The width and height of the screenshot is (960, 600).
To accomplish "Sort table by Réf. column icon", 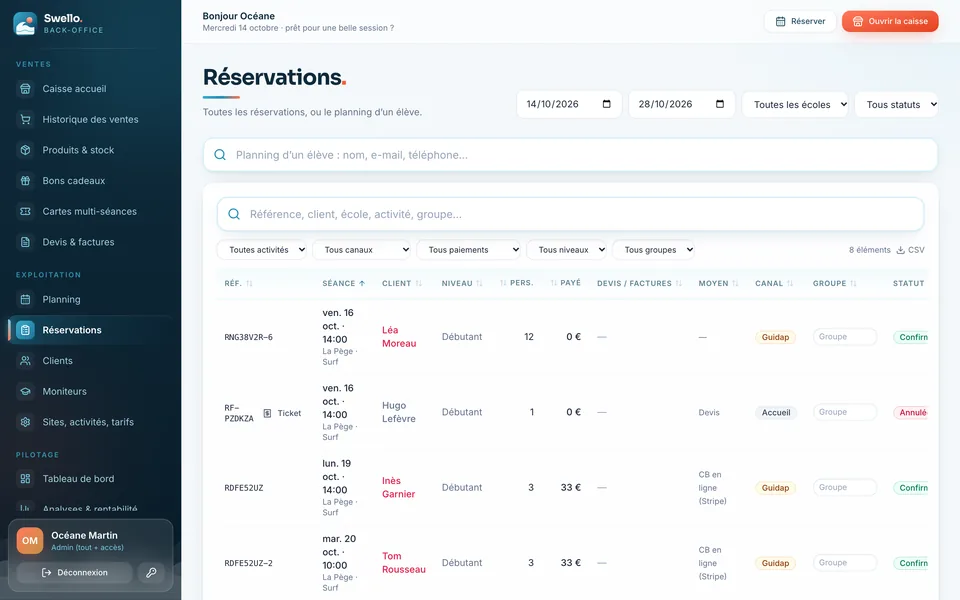I will click(x=249, y=283).
